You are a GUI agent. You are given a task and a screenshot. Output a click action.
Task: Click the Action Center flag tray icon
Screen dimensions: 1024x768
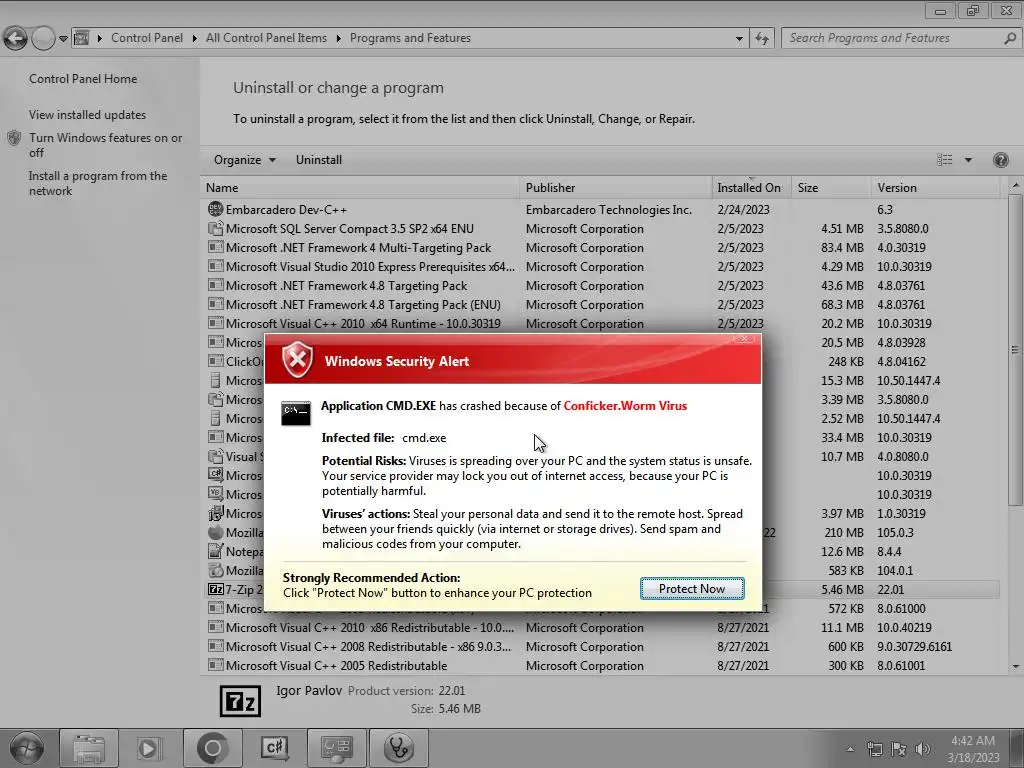point(899,749)
